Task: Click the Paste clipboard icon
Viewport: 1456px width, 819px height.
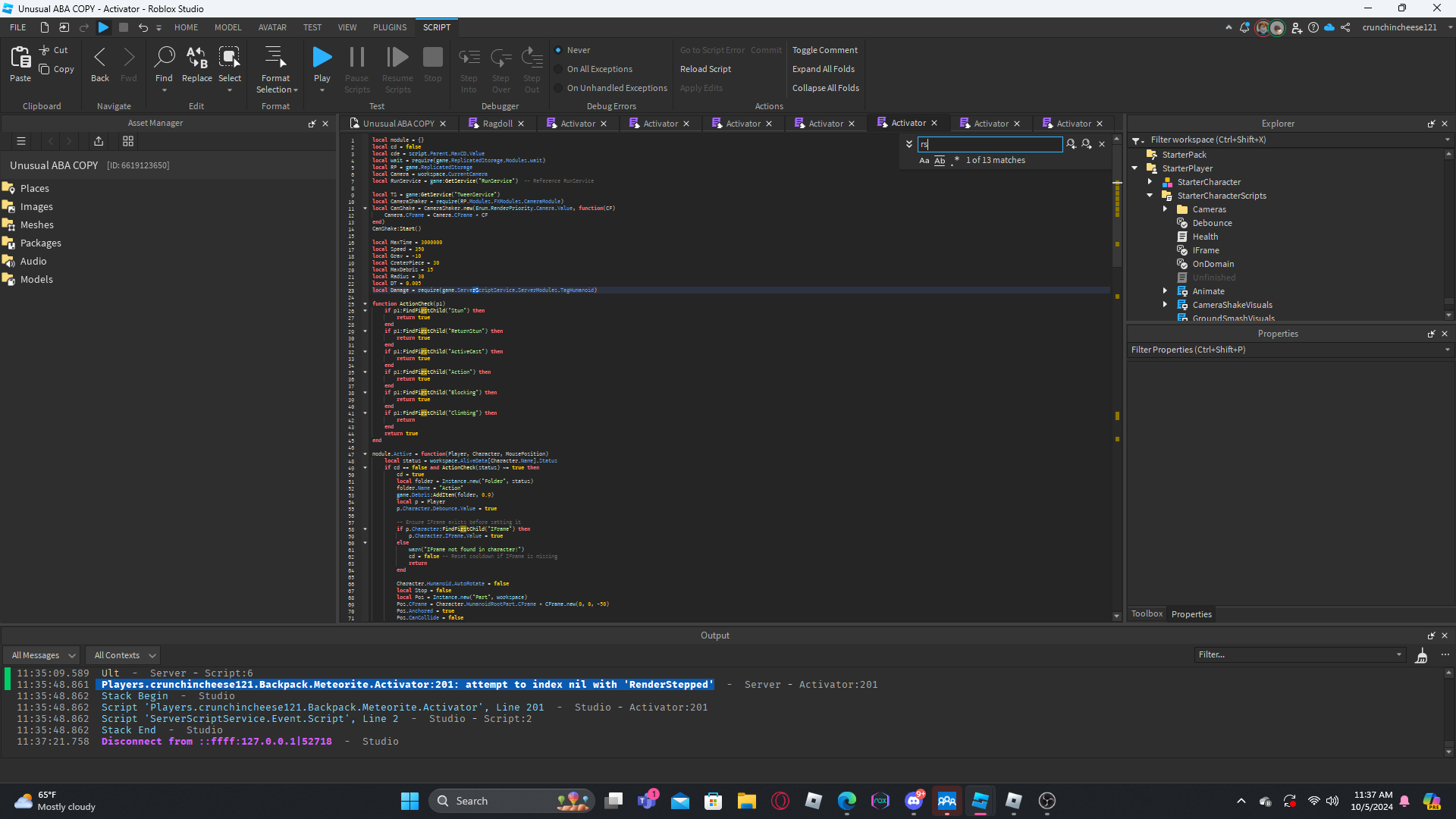Action: pyautogui.click(x=20, y=58)
